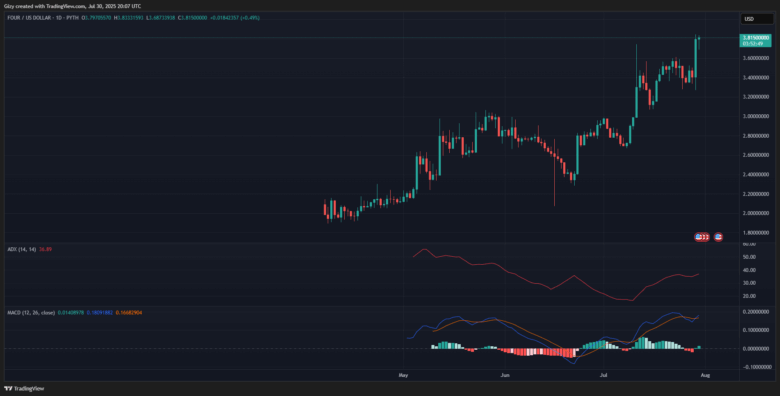Click the price change +0.01842357 (+0.49%)
The width and height of the screenshot is (780, 396).
(235, 17)
